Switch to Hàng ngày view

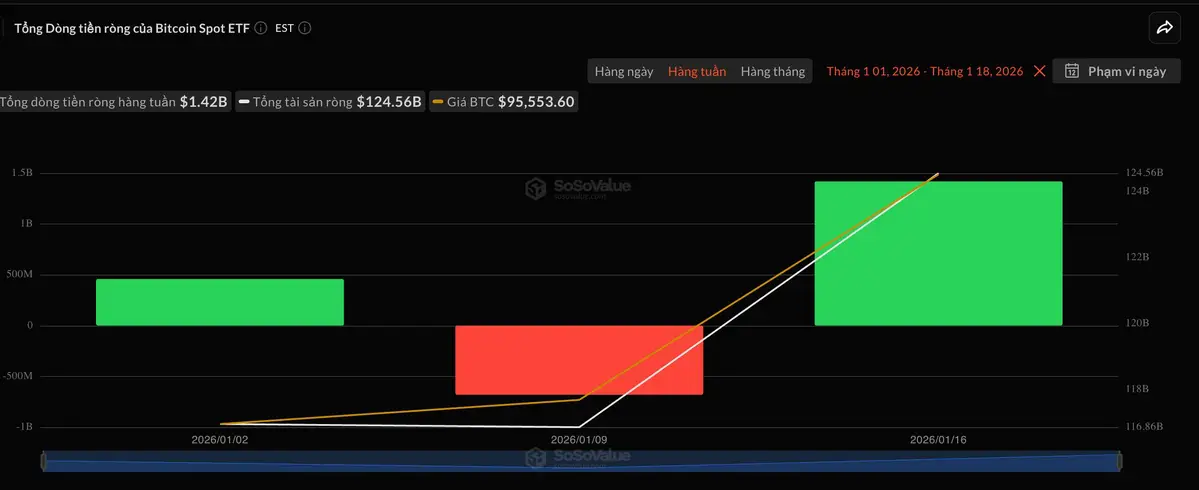[624, 71]
